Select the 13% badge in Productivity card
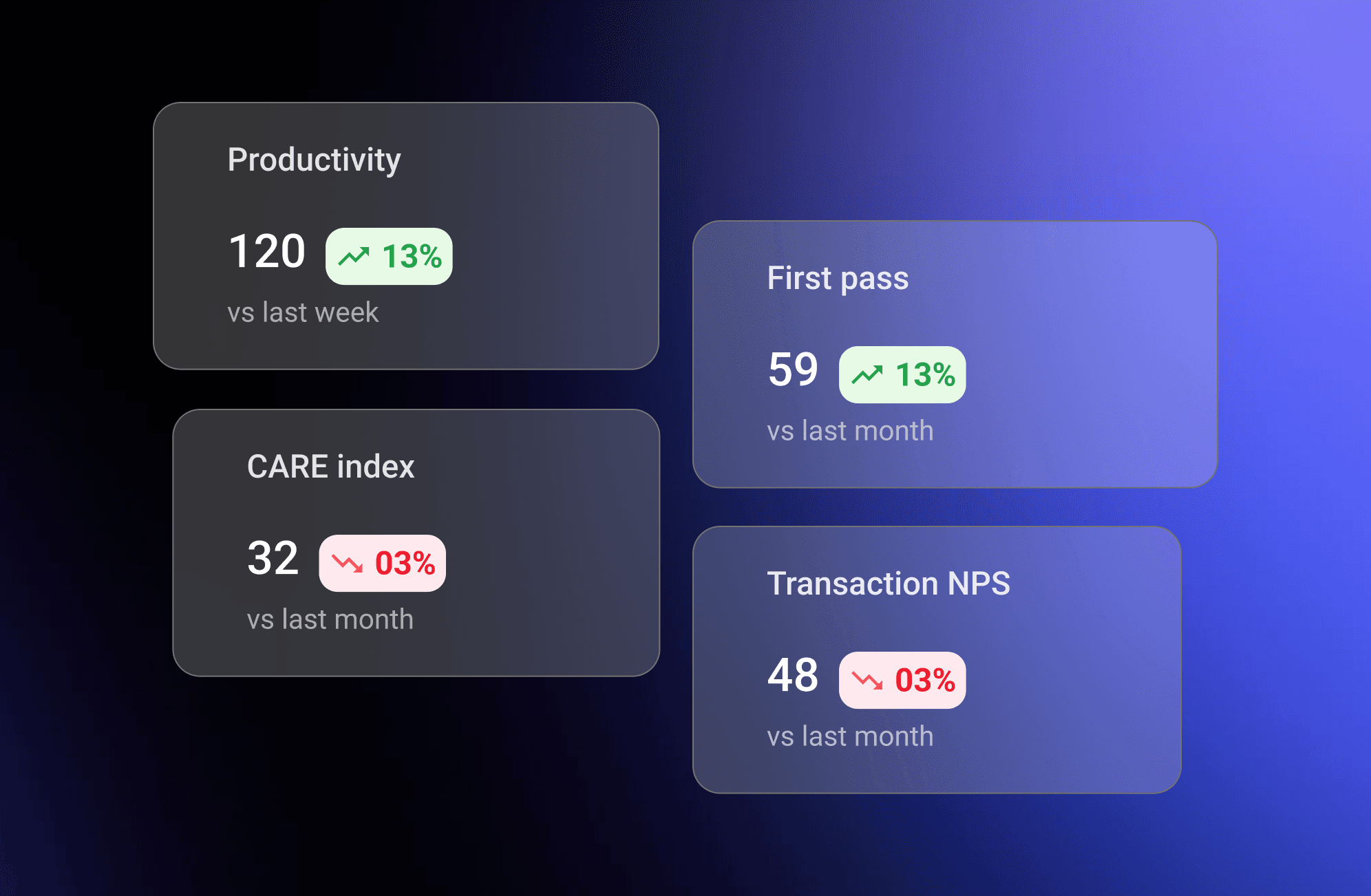This screenshot has width=1371, height=896. tap(389, 257)
